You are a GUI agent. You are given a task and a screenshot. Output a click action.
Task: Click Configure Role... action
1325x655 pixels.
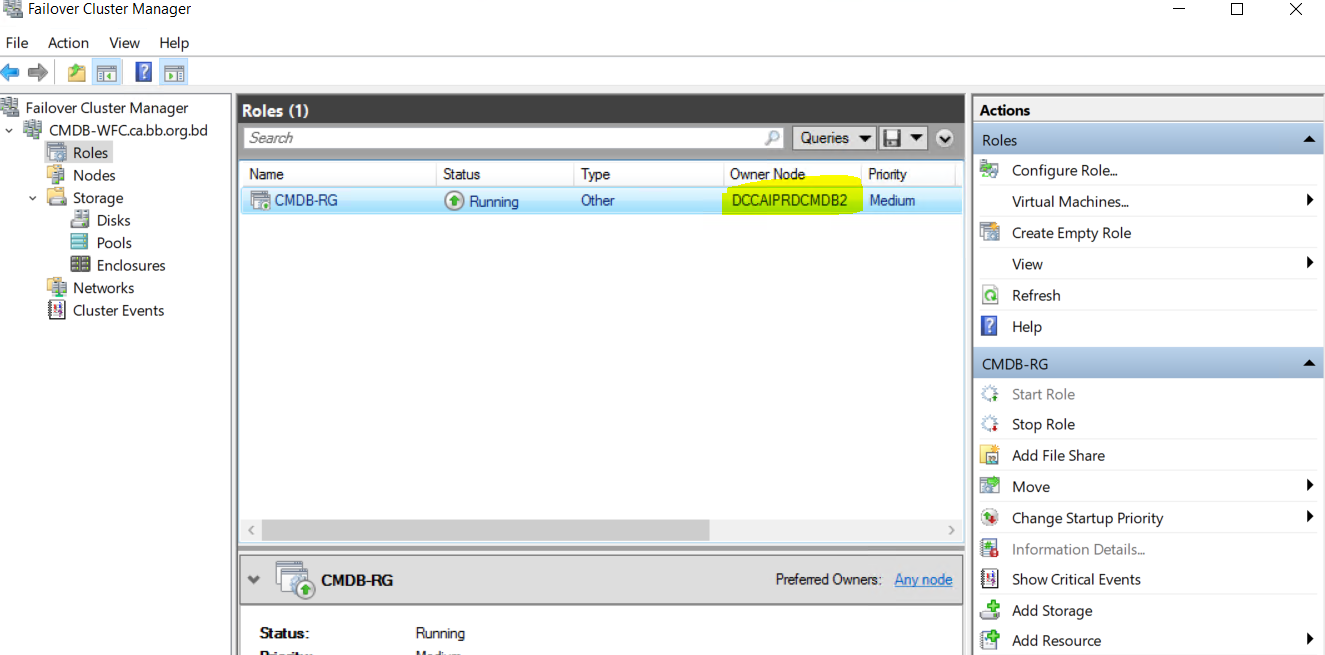click(1065, 170)
